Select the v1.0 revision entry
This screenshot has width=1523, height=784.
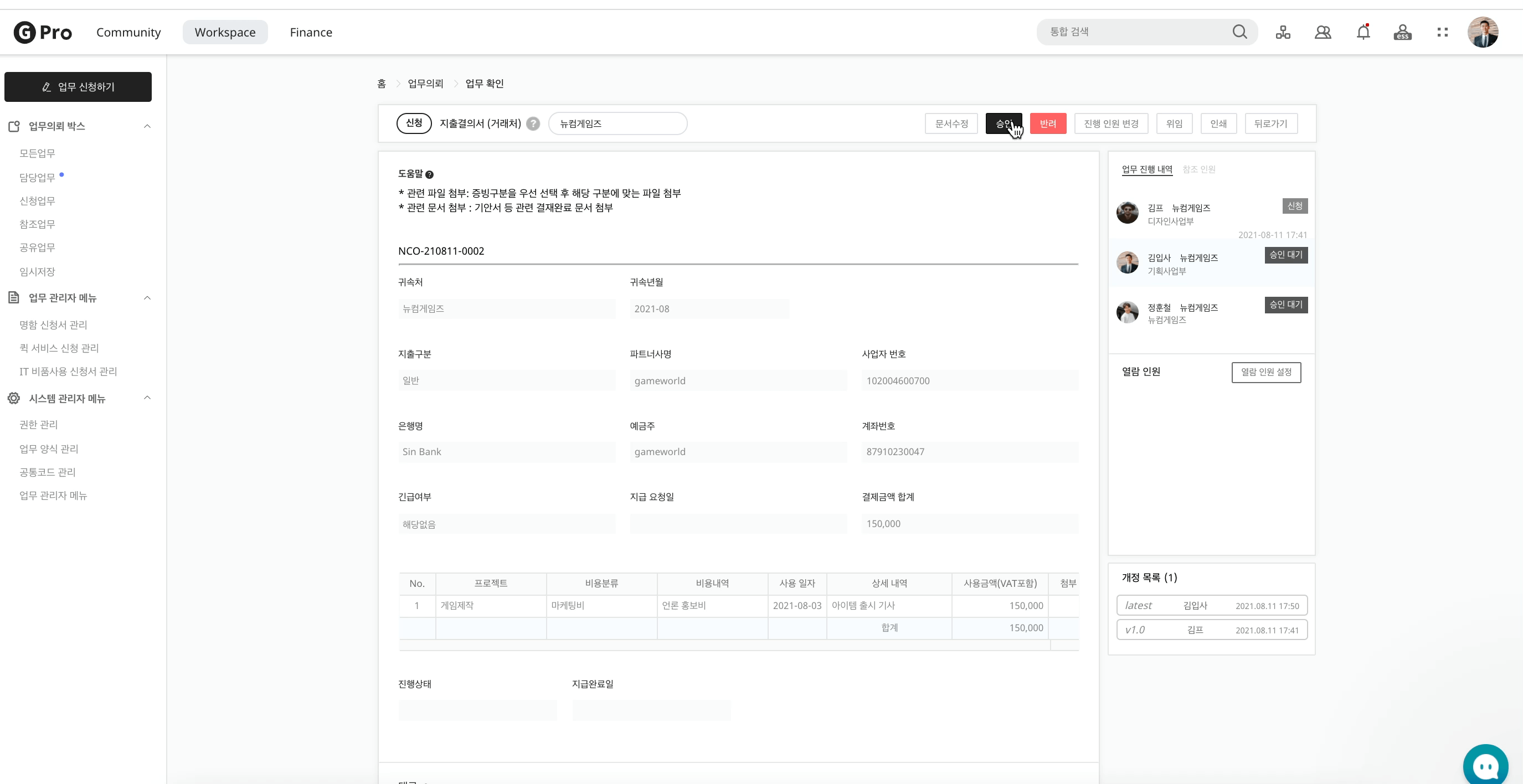tap(1211, 630)
